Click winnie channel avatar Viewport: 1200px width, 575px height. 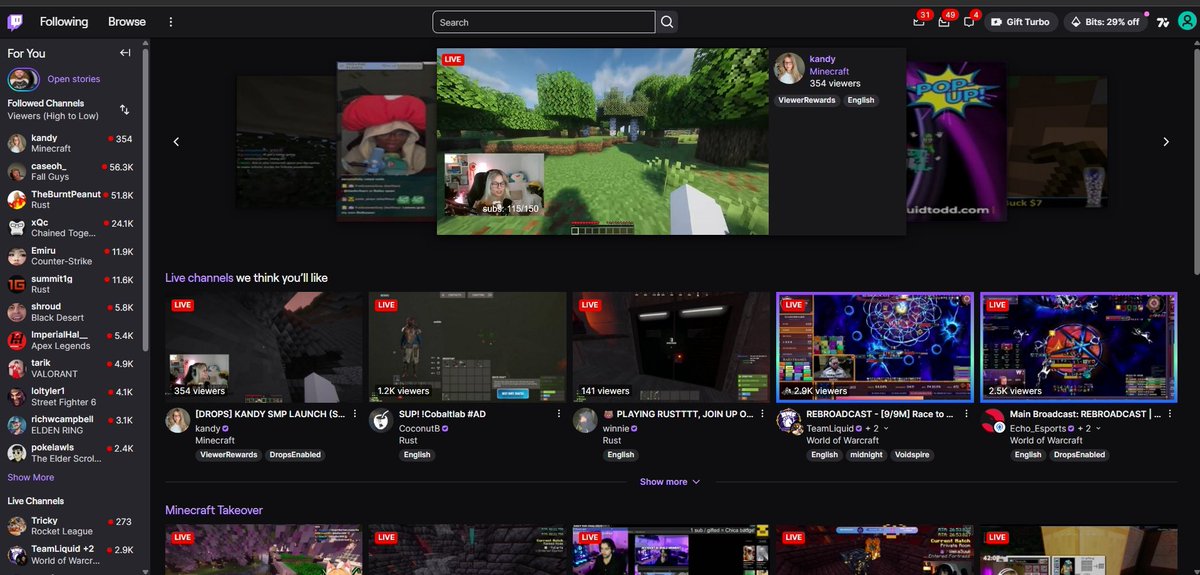585,420
